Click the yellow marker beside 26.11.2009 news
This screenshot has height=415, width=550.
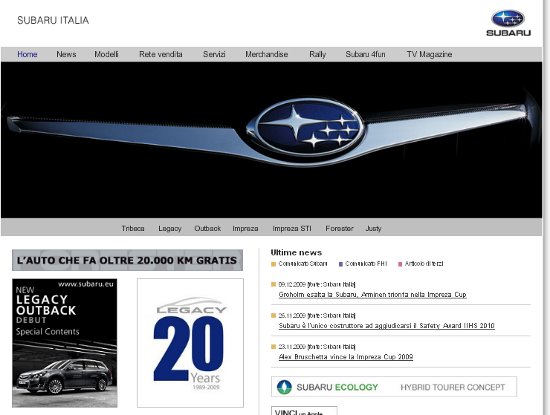pyautogui.click(x=274, y=315)
